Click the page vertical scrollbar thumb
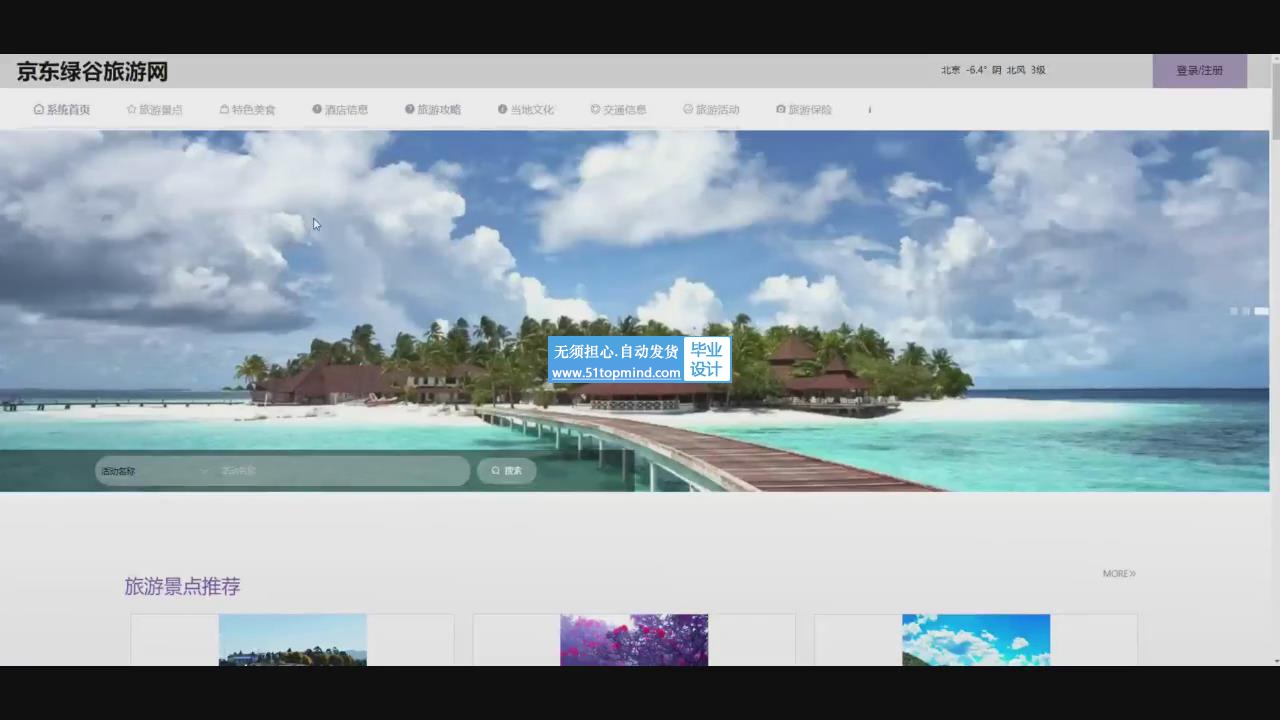The height and width of the screenshot is (720, 1280). [1275, 102]
